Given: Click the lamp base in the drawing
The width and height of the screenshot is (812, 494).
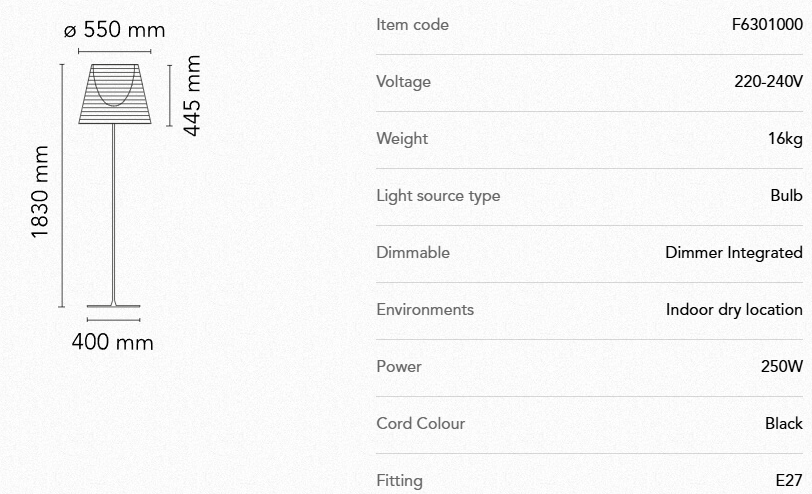Looking at the screenshot, I should (x=114, y=306).
